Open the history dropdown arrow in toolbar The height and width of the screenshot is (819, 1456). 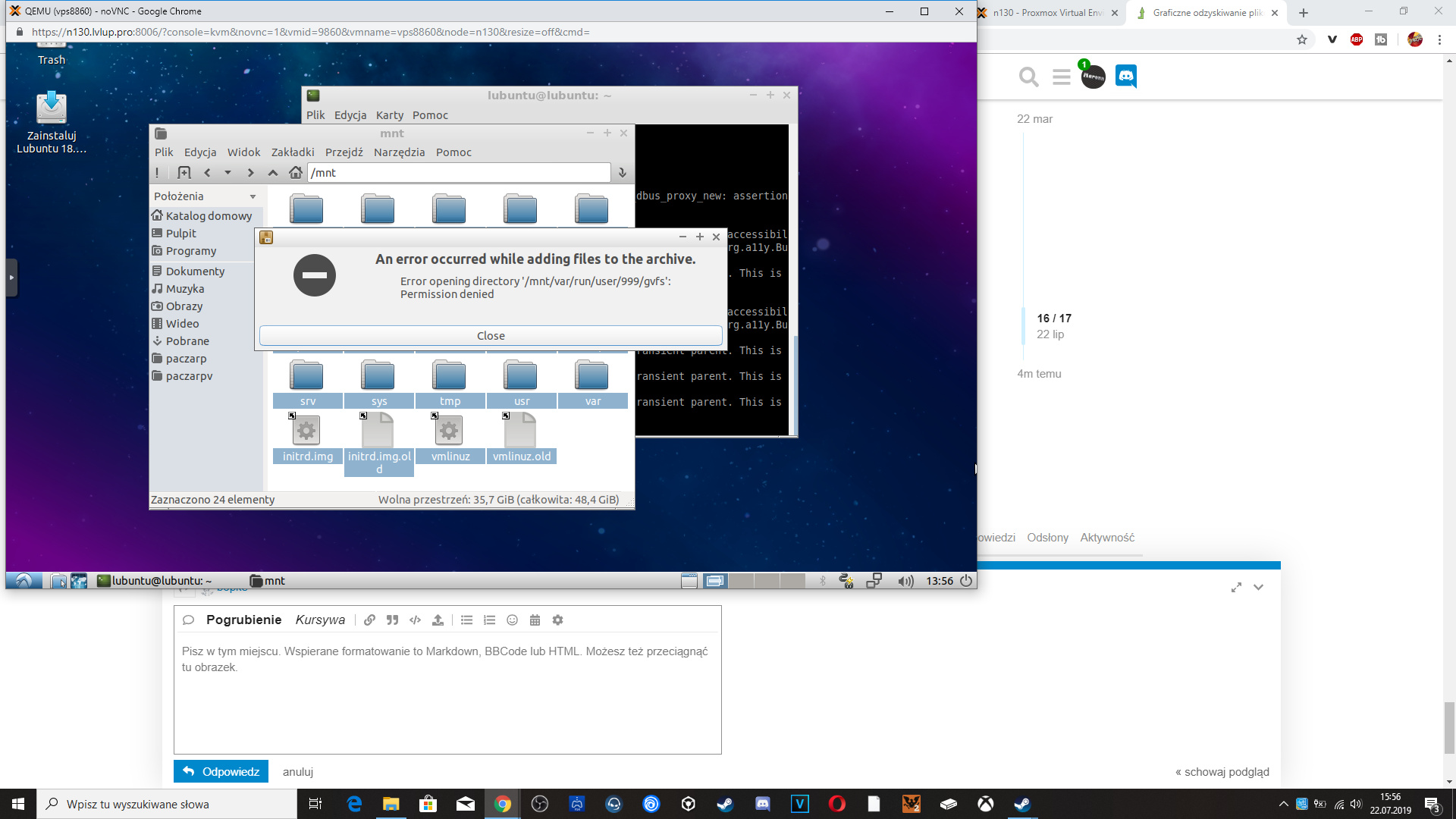coord(227,173)
